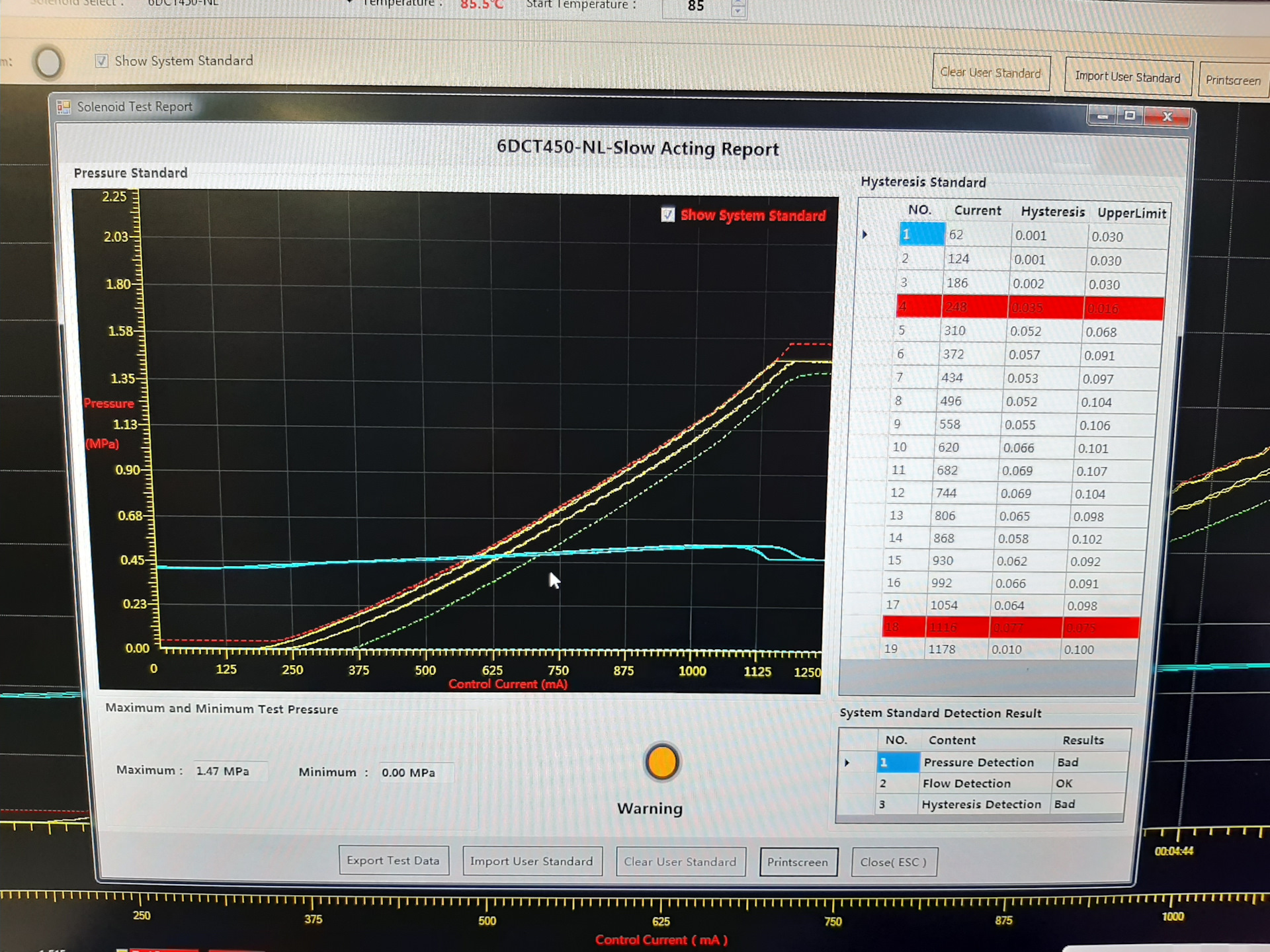1270x952 pixels.
Task: Close the report with the red X
Action: pyautogui.click(x=1167, y=117)
